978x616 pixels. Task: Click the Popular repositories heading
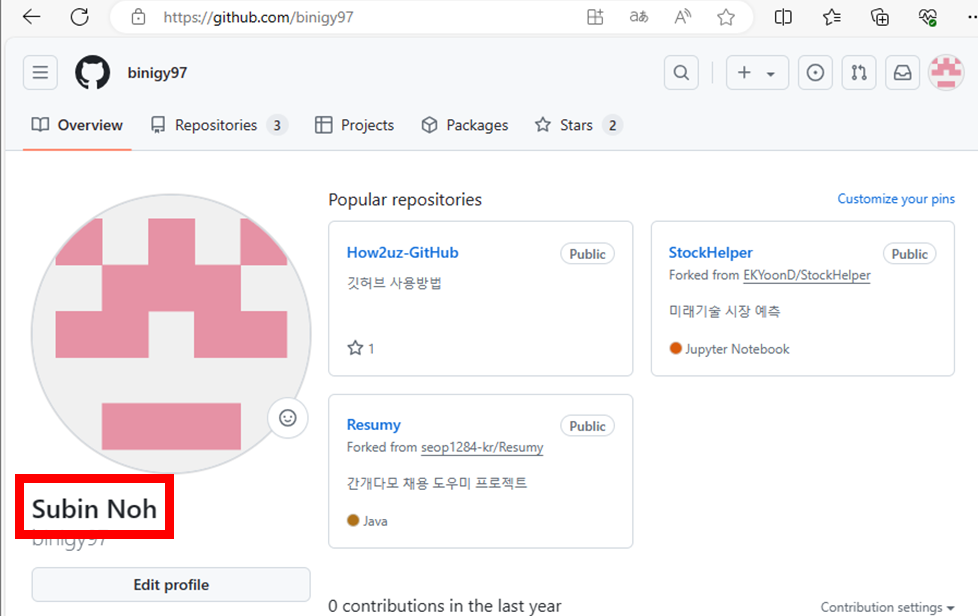pos(405,200)
